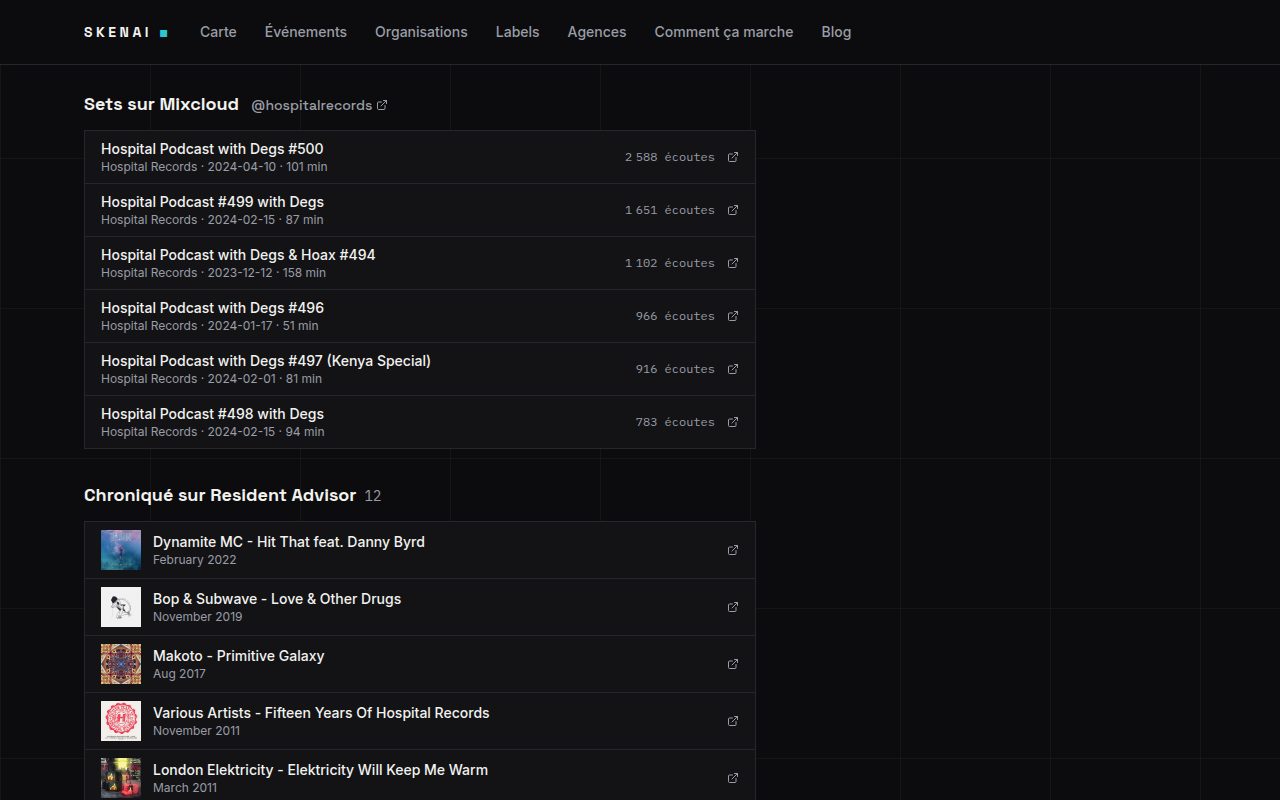Click the Chroniqué sur Resident Advisor heading

click(220, 495)
